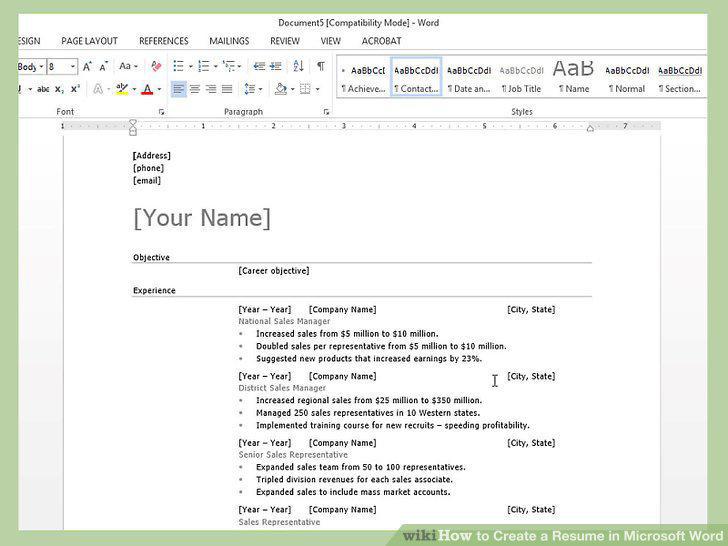Apply the Contact style

[416, 77]
